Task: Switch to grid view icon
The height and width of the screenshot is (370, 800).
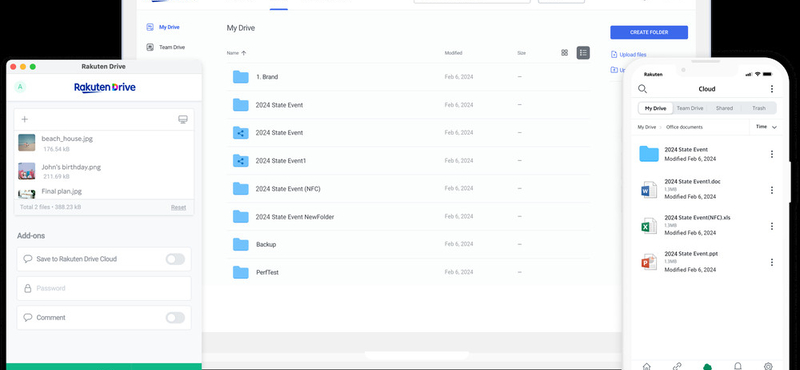Action: click(564, 53)
